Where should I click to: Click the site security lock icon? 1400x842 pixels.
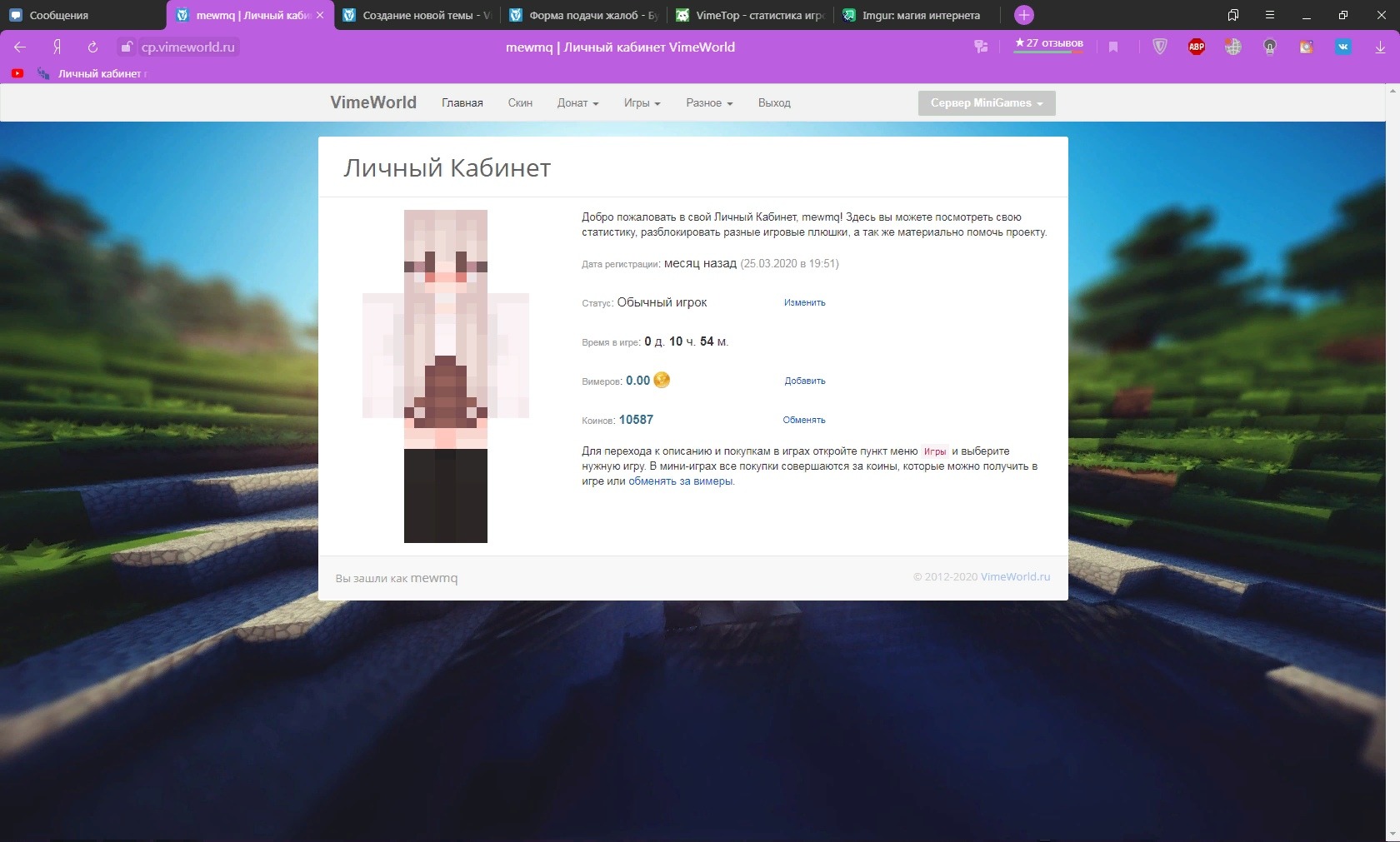pos(127,47)
